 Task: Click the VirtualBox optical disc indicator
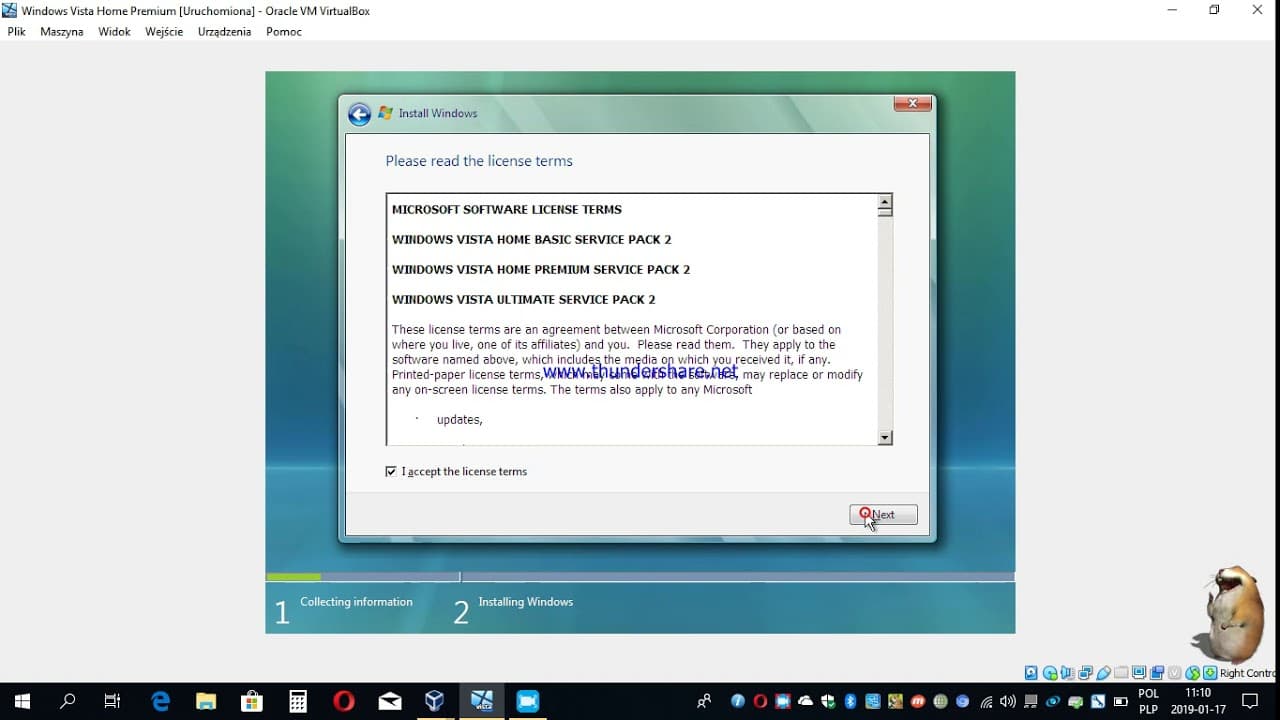click(1050, 673)
